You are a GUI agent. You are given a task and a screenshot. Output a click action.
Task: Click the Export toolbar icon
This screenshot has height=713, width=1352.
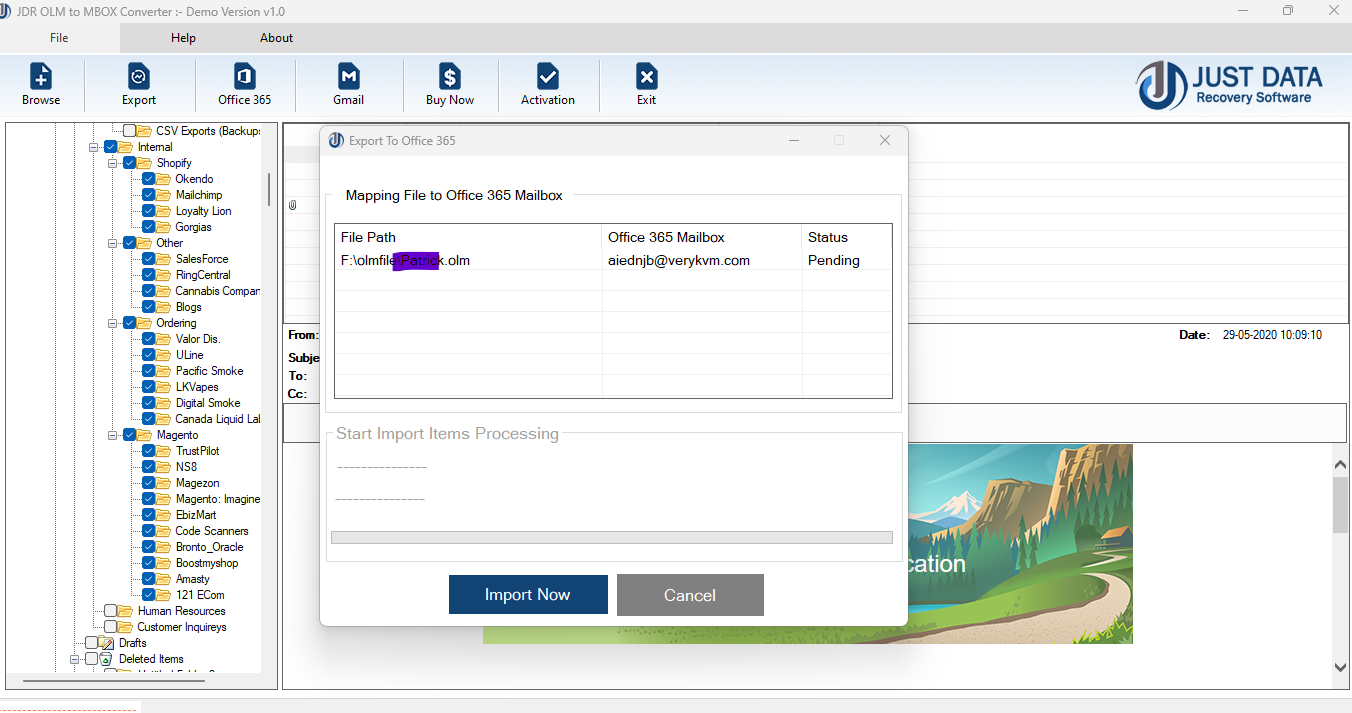[139, 77]
